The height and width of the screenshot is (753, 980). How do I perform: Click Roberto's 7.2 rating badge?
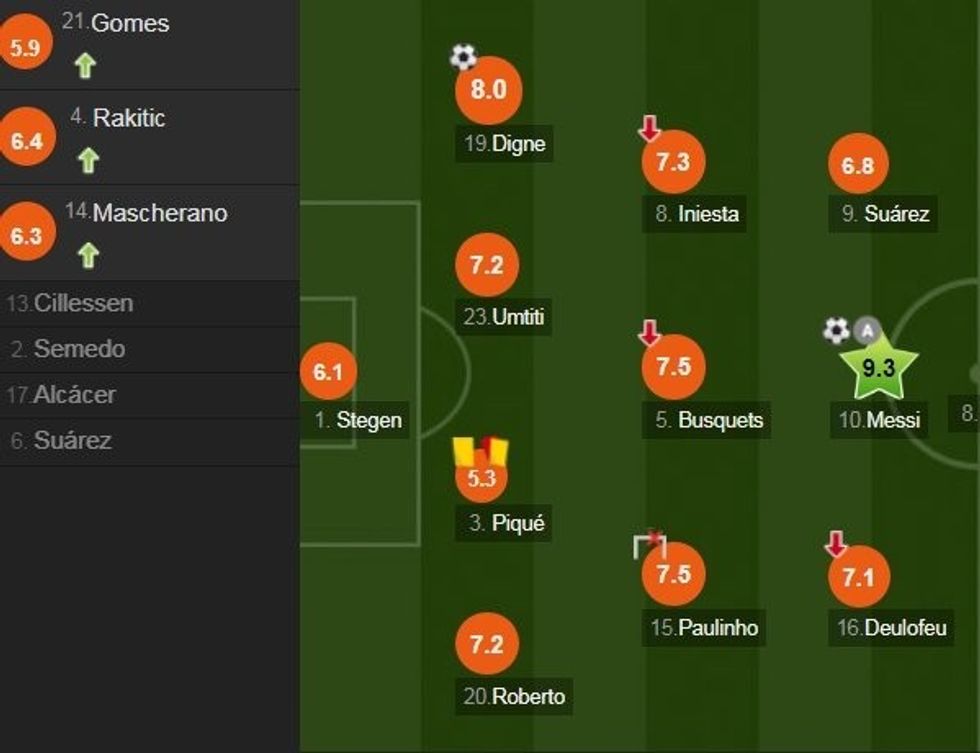[487, 645]
